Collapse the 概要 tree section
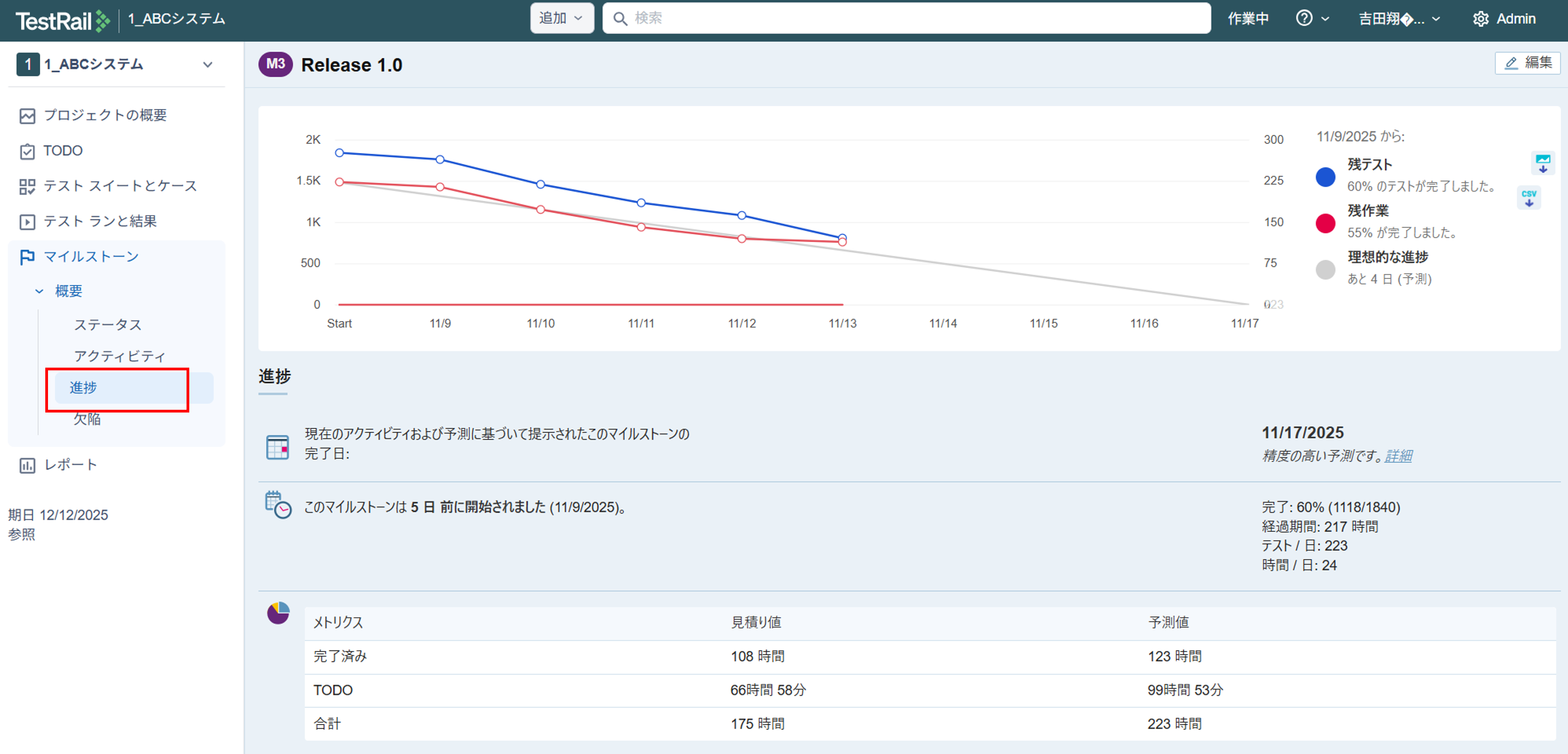The width and height of the screenshot is (1568, 754). [x=39, y=291]
